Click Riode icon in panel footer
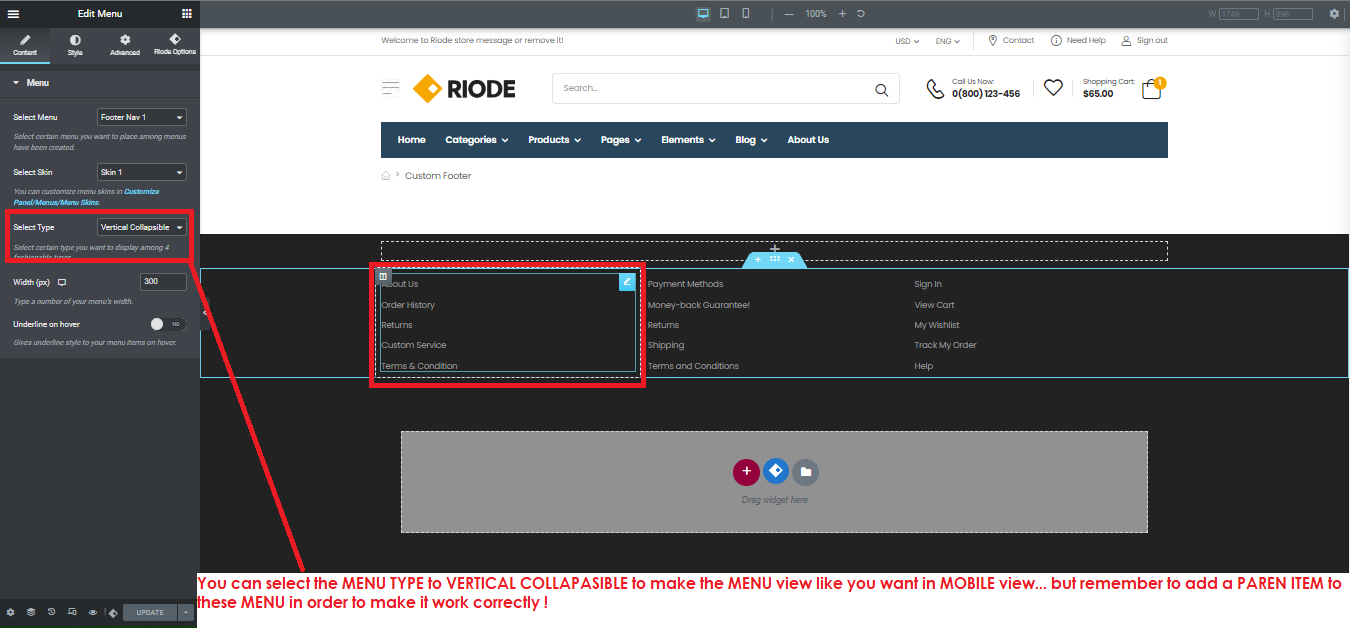The height and width of the screenshot is (628, 1350). coord(112,612)
